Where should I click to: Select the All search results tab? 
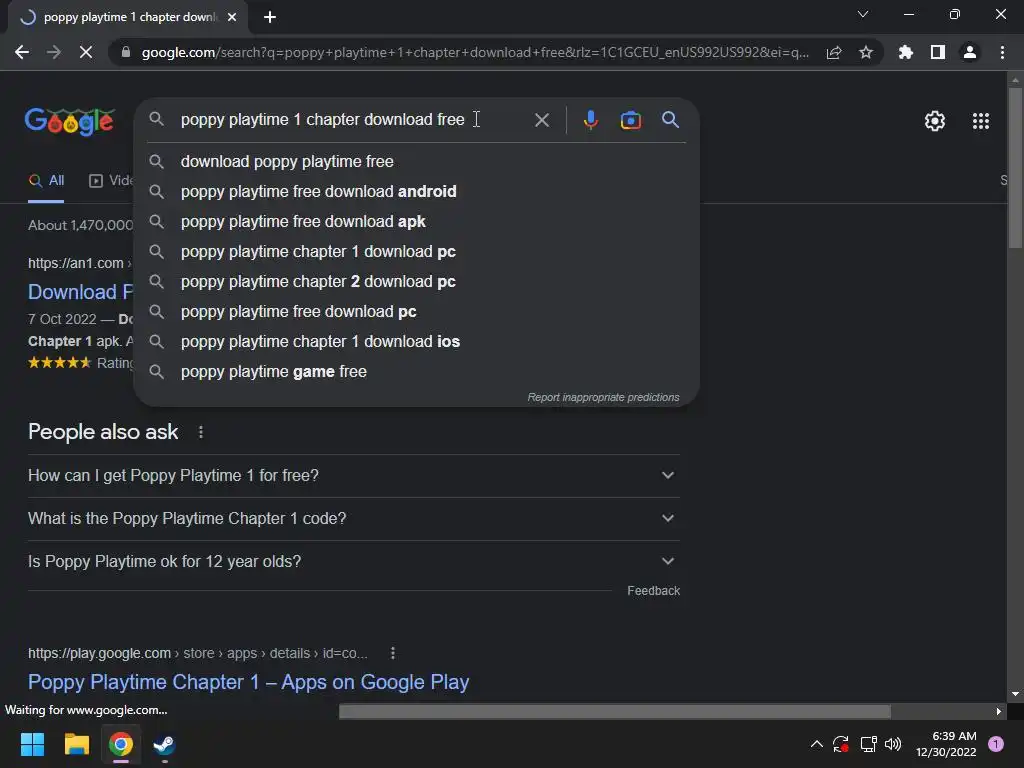46,181
